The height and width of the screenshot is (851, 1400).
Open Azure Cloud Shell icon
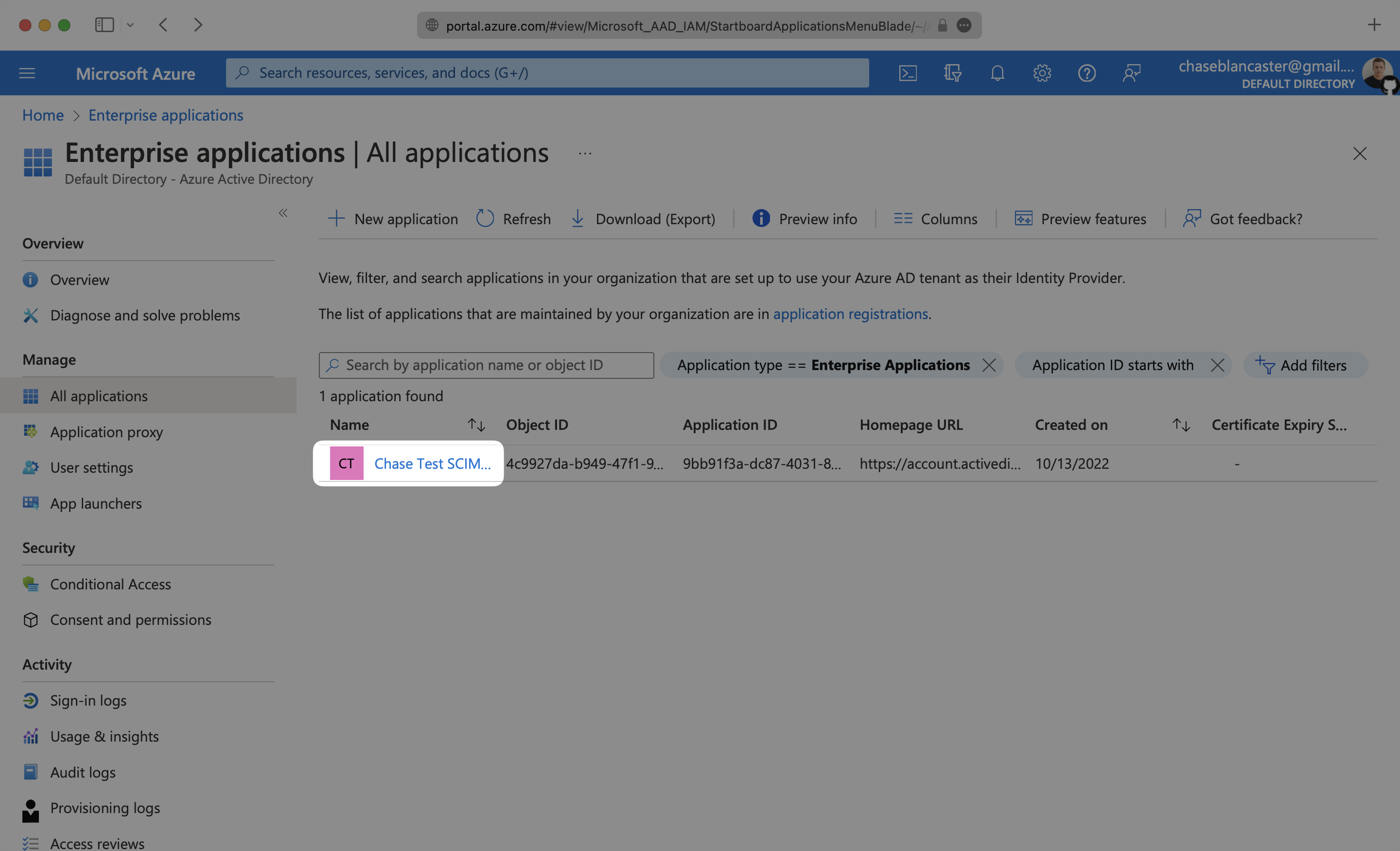[908, 73]
